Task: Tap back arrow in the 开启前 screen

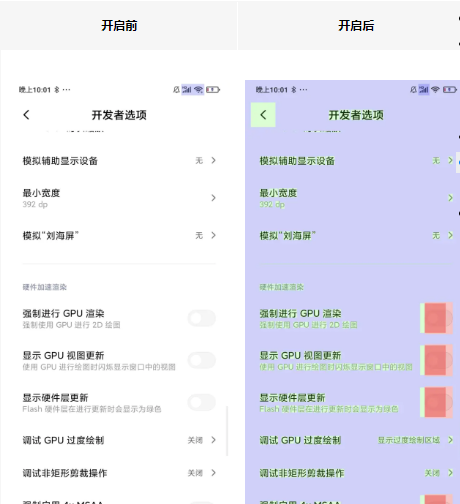Action: tap(26, 115)
